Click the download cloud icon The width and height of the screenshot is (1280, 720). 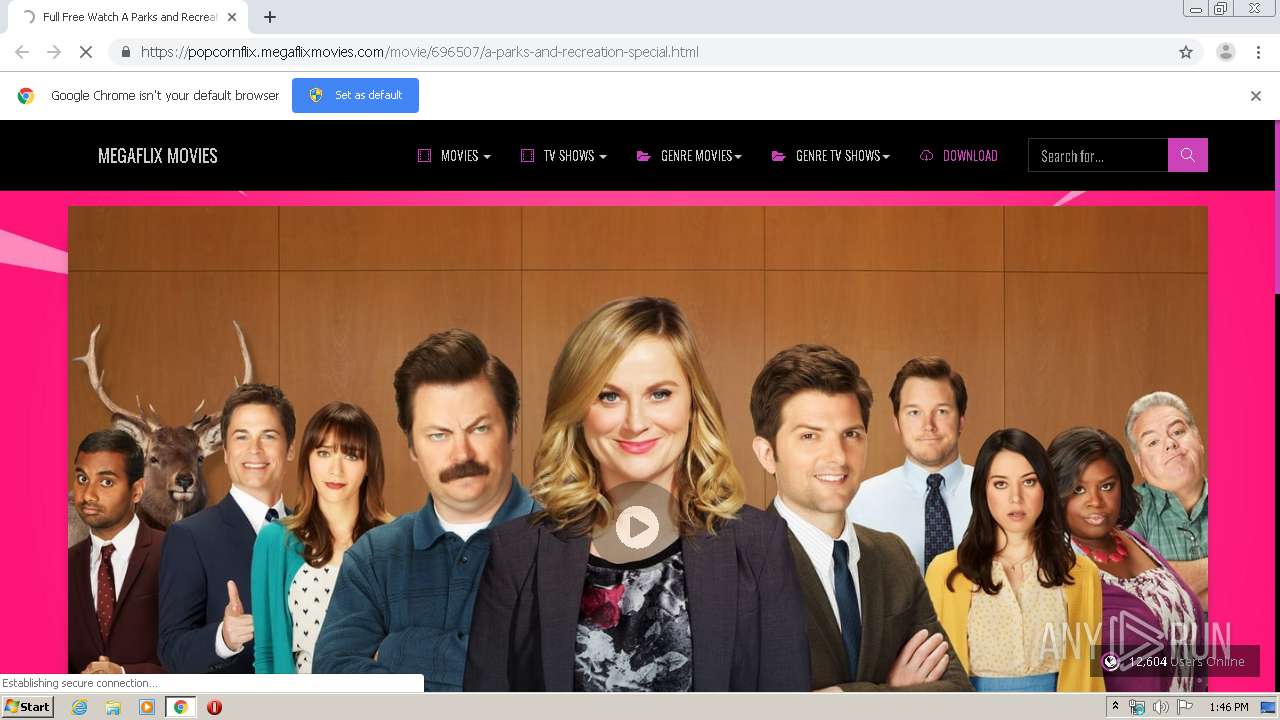[927, 155]
